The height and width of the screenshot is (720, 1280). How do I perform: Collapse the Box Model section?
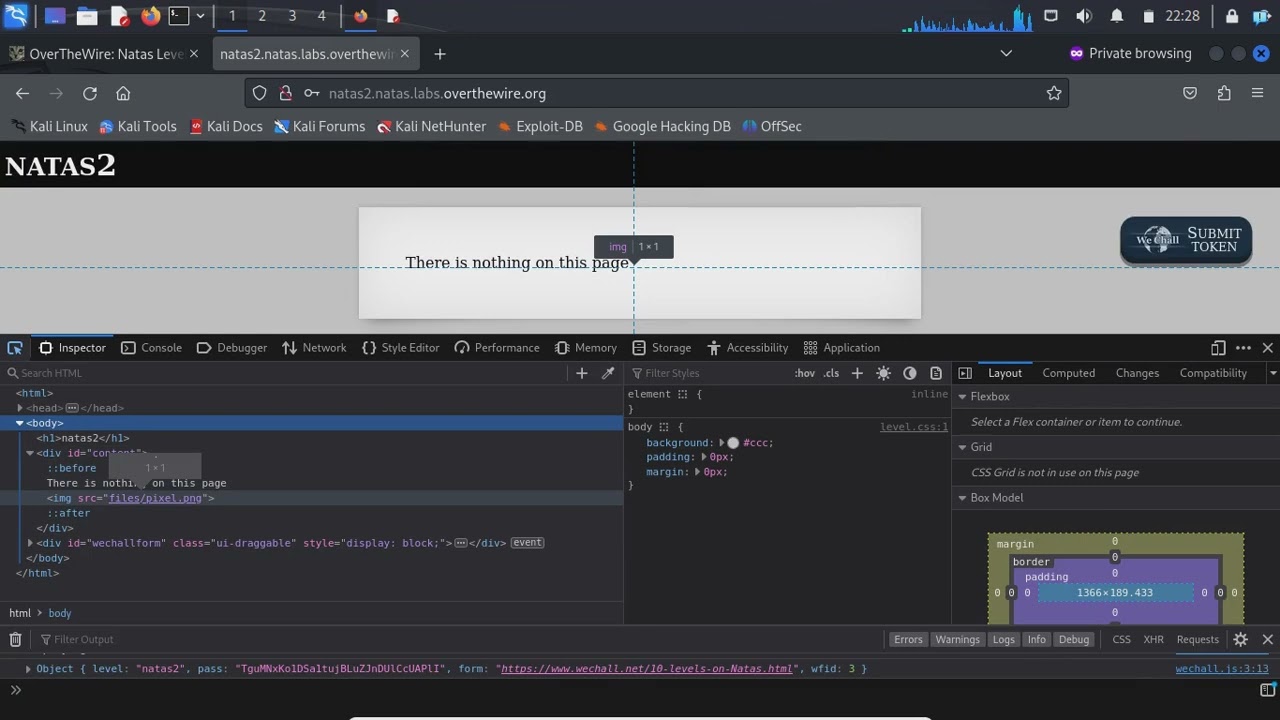(x=963, y=498)
